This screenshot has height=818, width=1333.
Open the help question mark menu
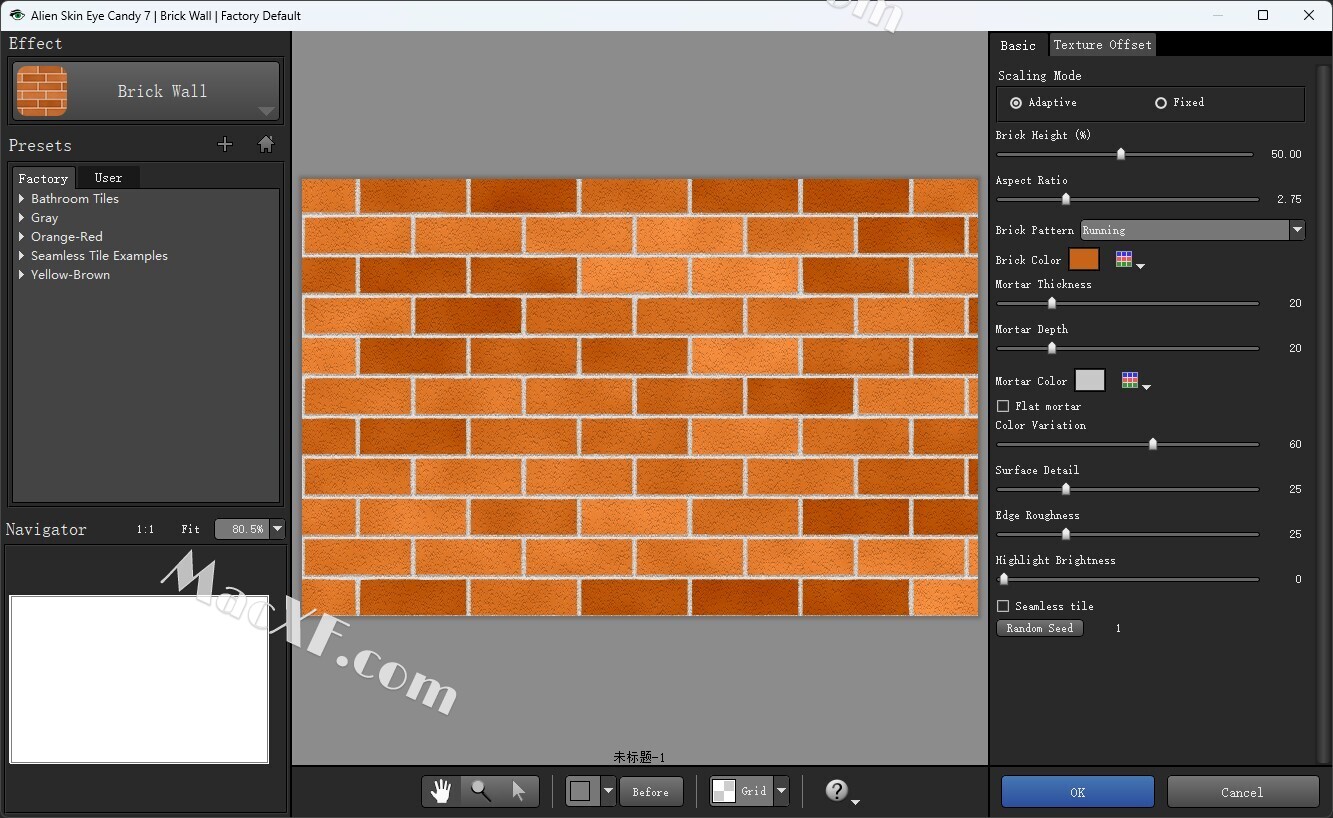838,791
